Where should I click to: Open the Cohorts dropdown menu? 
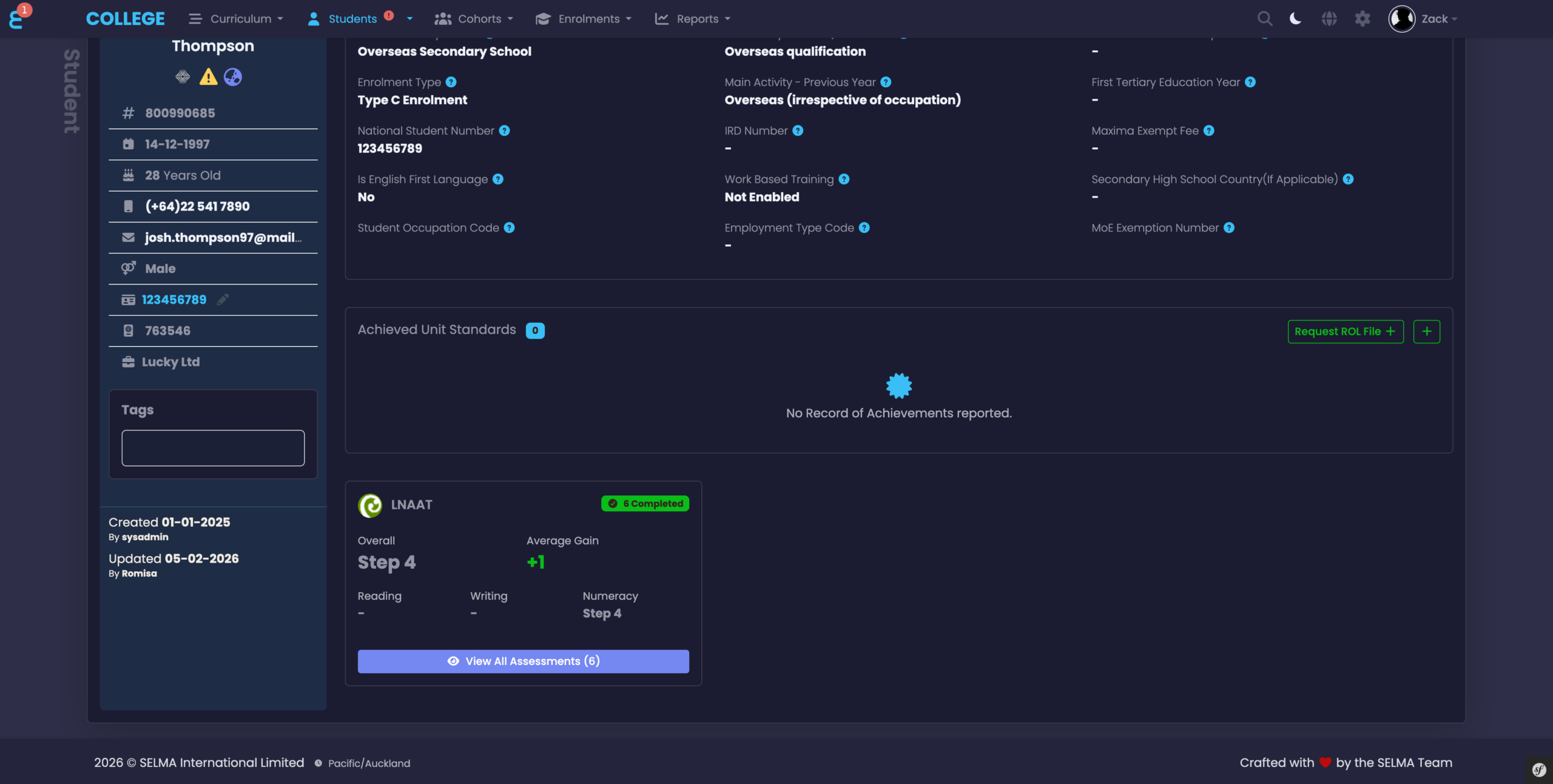coord(474,19)
